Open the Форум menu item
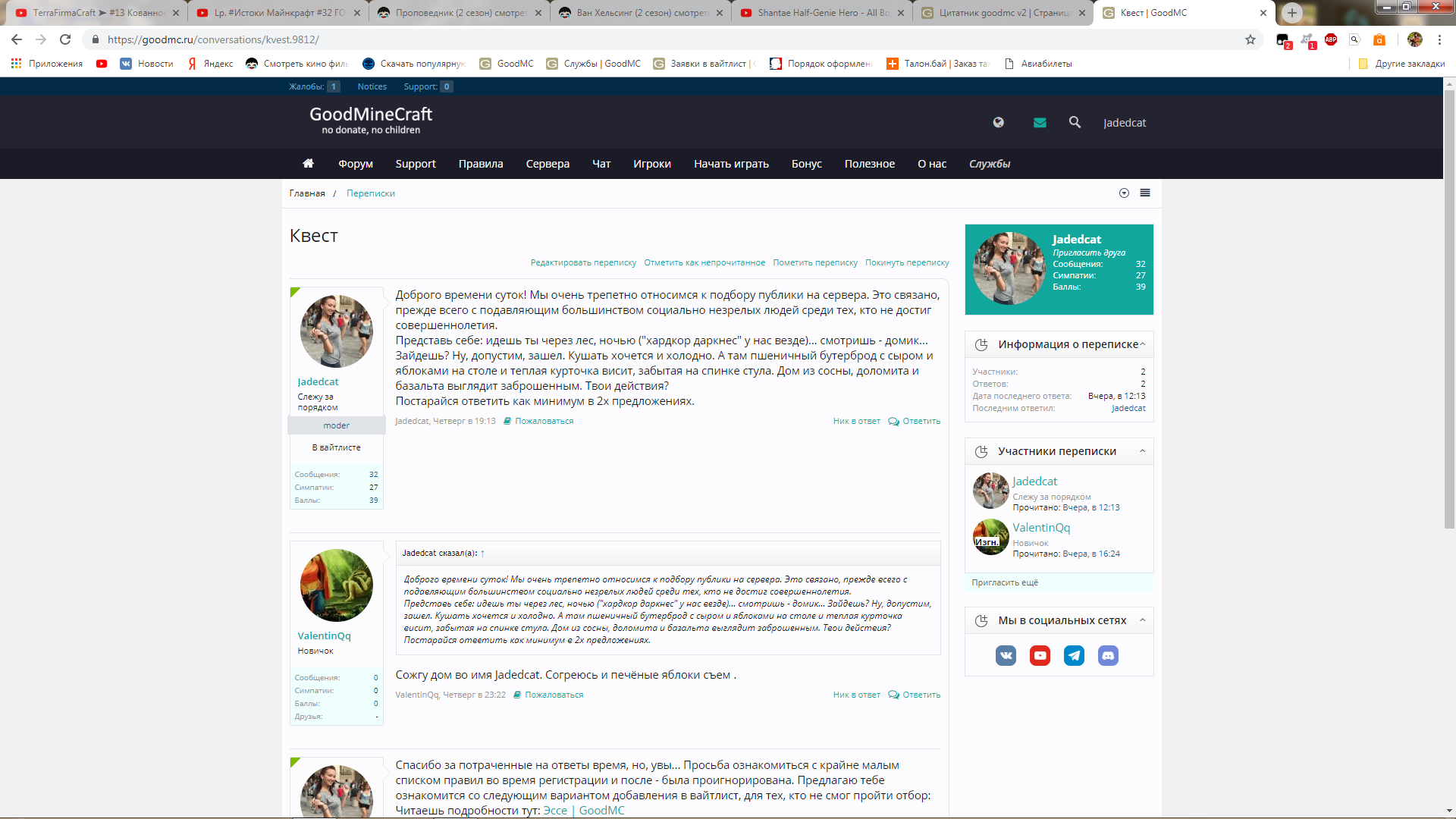 (x=355, y=164)
